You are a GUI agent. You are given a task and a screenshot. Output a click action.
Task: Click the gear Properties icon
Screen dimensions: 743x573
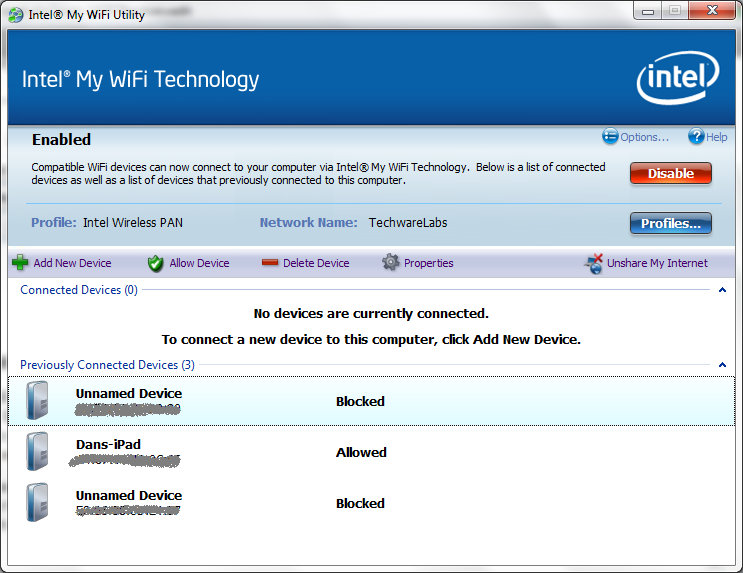[x=391, y=262]
